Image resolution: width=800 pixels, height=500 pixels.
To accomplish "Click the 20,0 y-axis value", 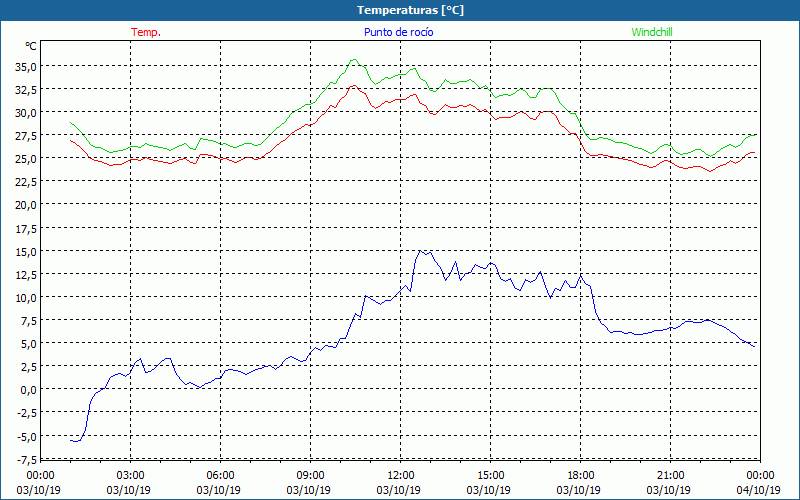I will pos(26,205).
